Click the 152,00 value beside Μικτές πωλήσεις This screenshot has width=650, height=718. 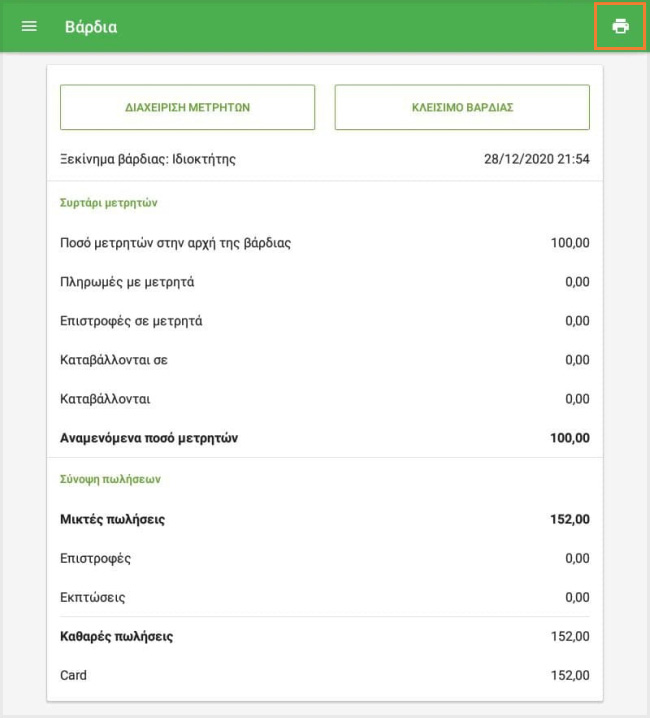tap(570, 520)
